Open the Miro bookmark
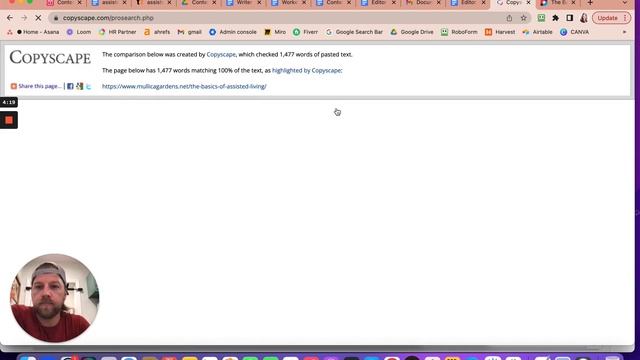 [275, 32]
